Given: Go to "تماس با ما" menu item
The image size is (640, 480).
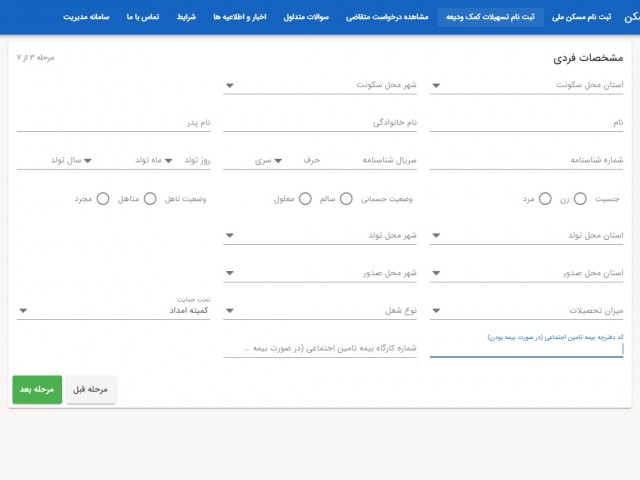Looking at the screenshot, I should pos(144,17).
